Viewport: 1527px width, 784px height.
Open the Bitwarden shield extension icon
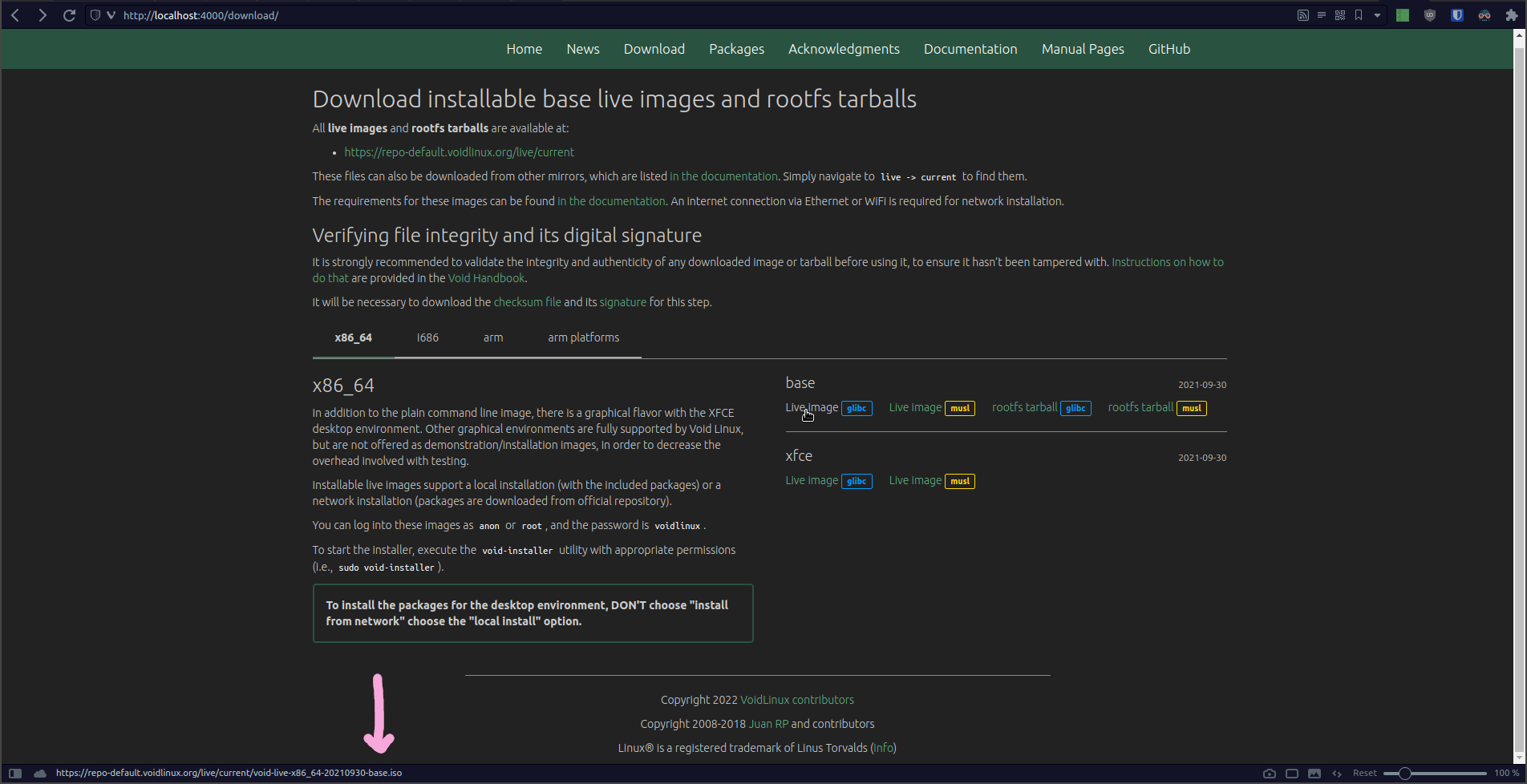[x=1457, y=15]
